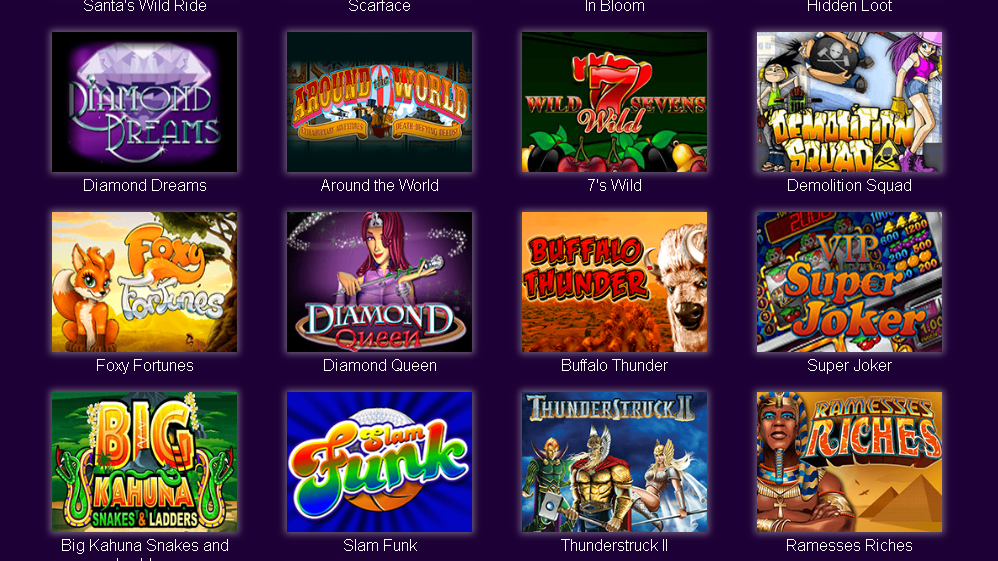Click the Scarface title at top
Image resolution: width=998 pixels, height=561 pixels.
(379, 6)
